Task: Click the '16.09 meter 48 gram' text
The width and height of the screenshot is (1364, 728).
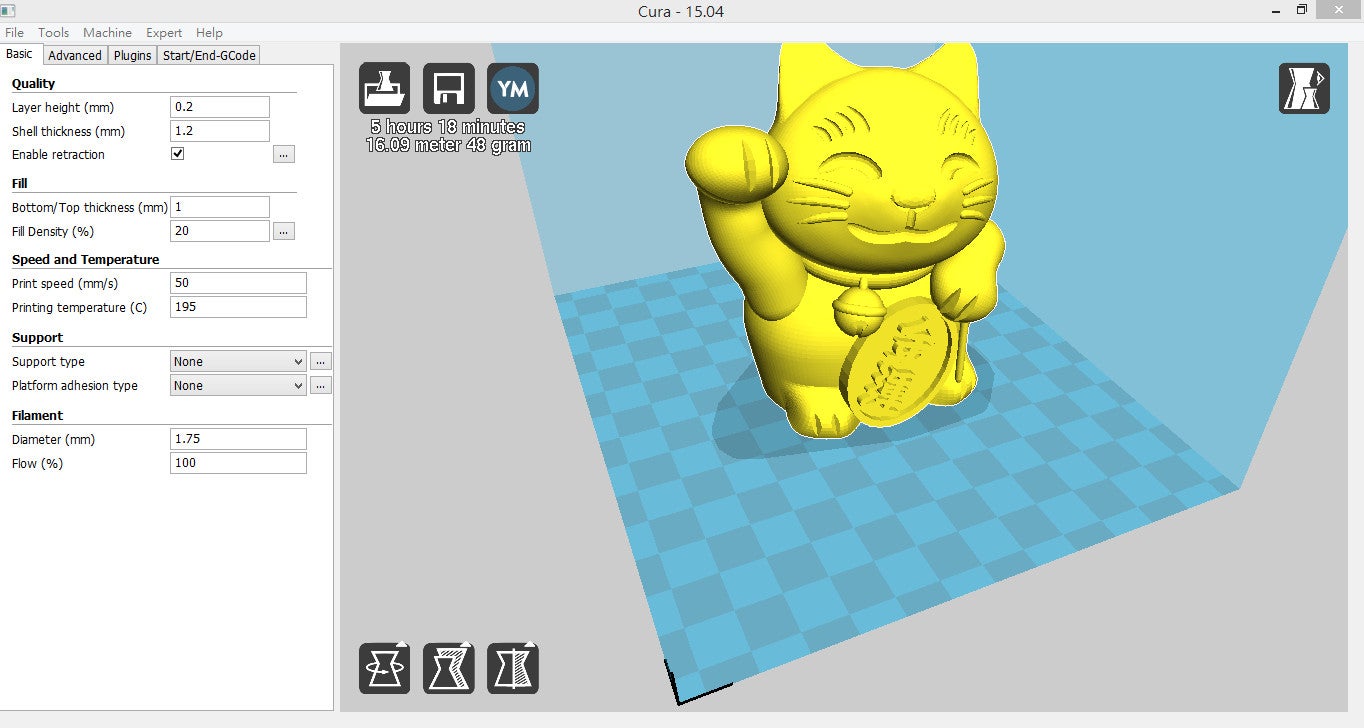Action: [x=448, y=145]
